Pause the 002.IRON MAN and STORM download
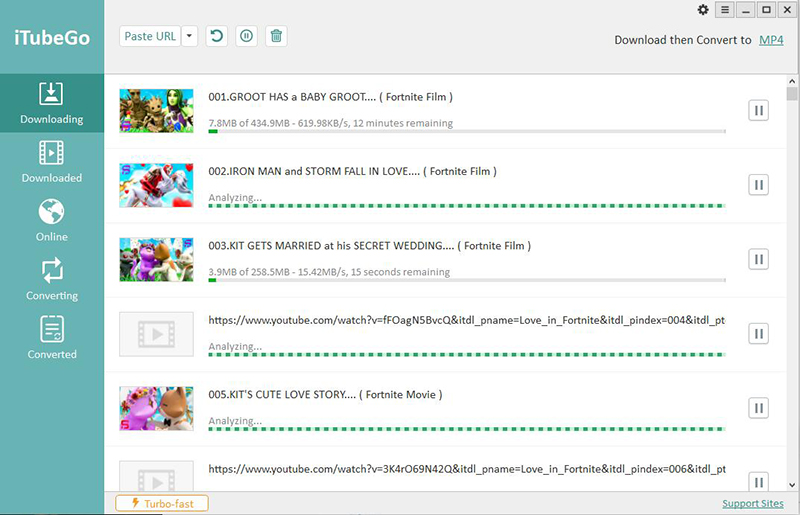This screenshot has width=800, height=515. [759, 185]
